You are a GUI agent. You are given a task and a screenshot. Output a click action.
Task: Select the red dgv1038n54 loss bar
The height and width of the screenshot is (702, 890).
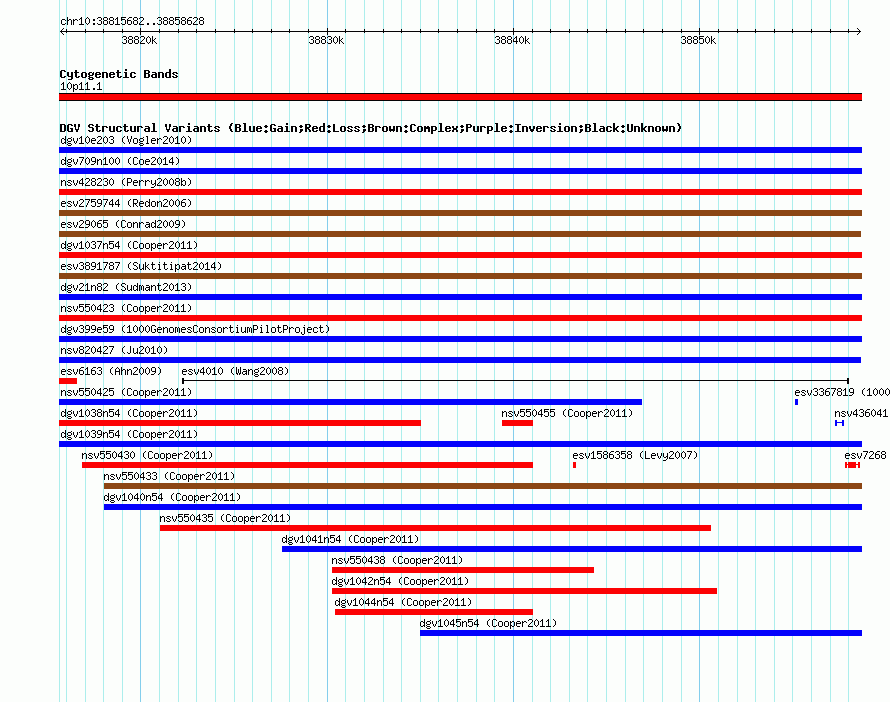(x=240, y=423)
